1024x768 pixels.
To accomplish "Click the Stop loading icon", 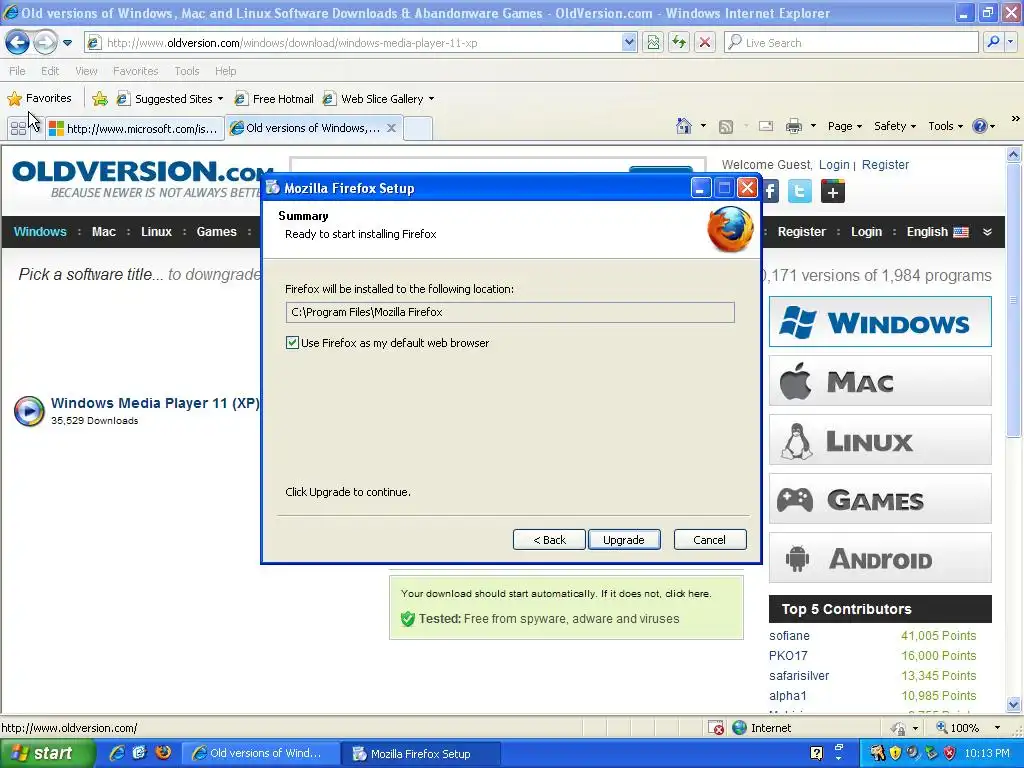I will [x=705, y=43].
